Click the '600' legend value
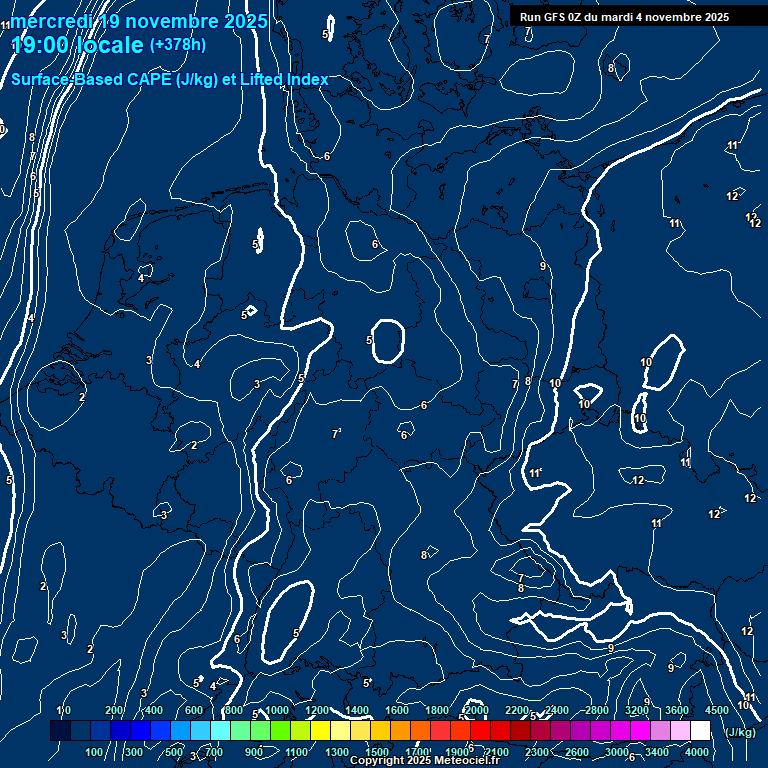 [194, 710]
